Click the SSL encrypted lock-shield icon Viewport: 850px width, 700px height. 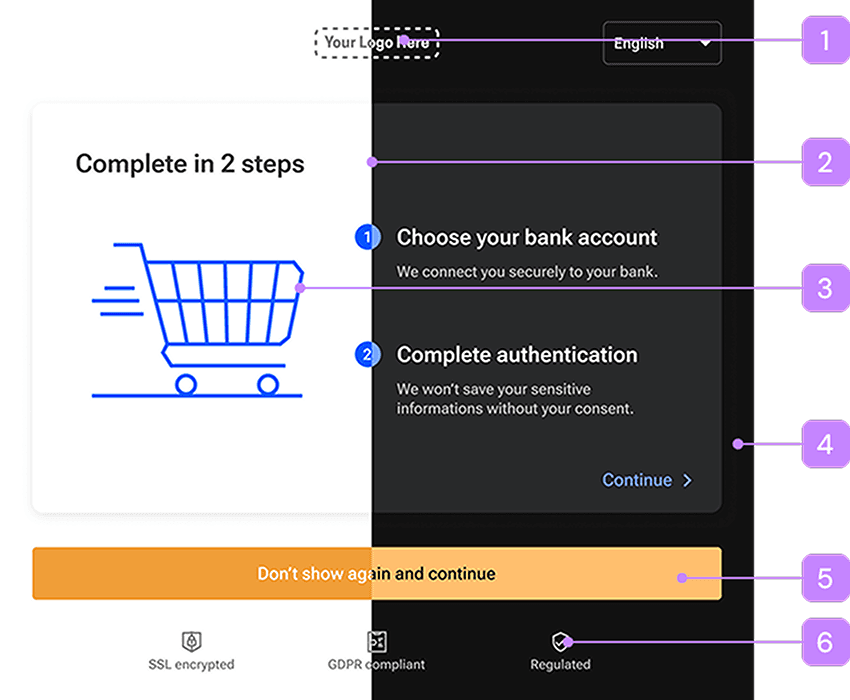tap(191, 641)
